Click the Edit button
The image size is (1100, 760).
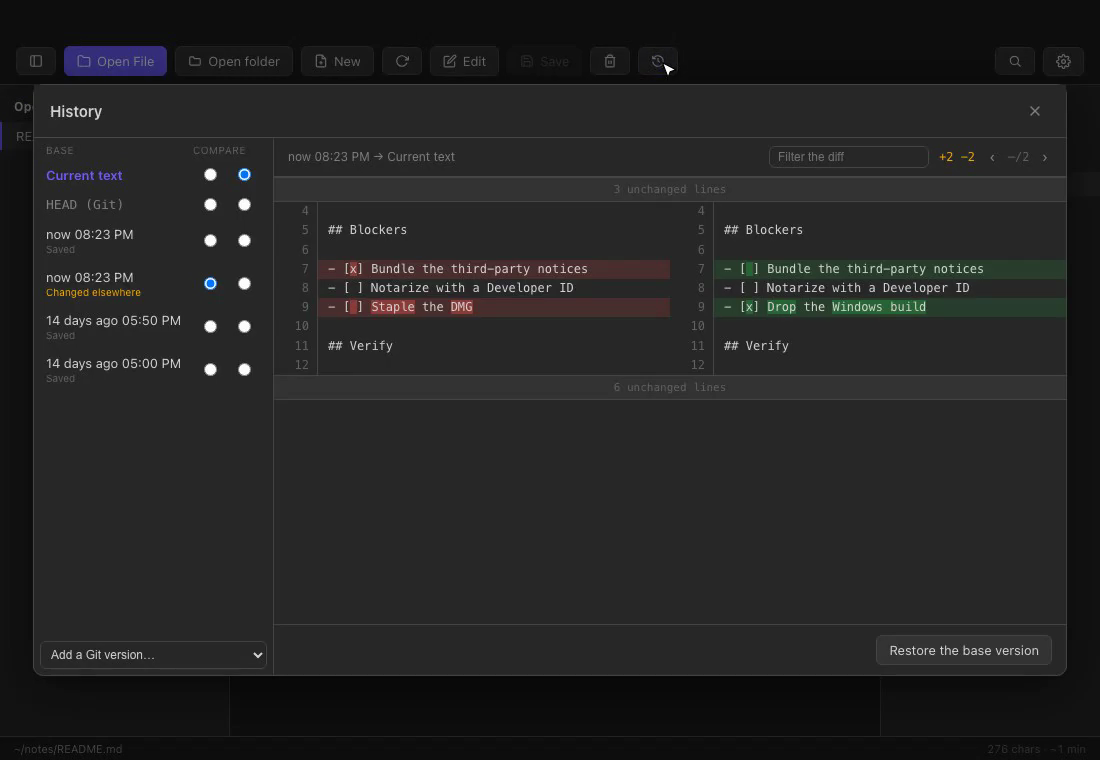point(464,61)
